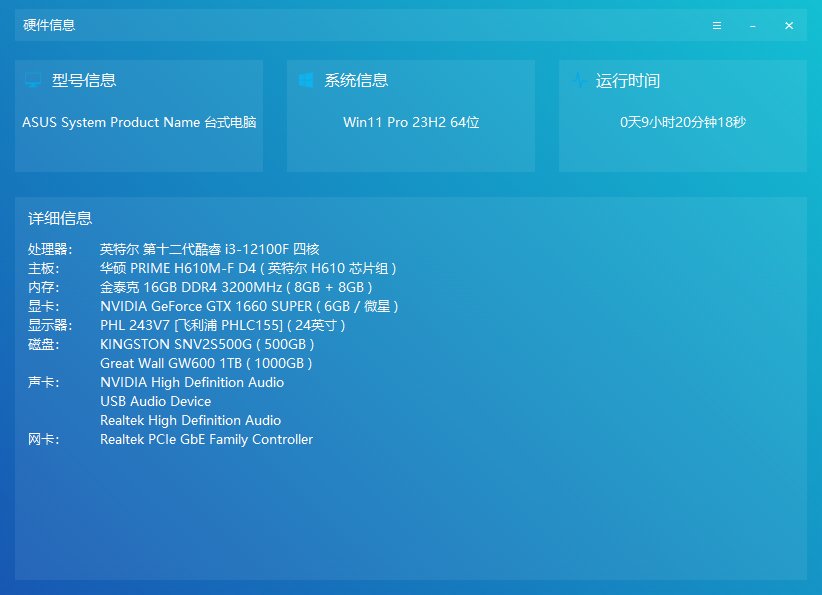Select the 系统信息 card heading
This screenshot has height=595, width=822.
click(356, 81)
